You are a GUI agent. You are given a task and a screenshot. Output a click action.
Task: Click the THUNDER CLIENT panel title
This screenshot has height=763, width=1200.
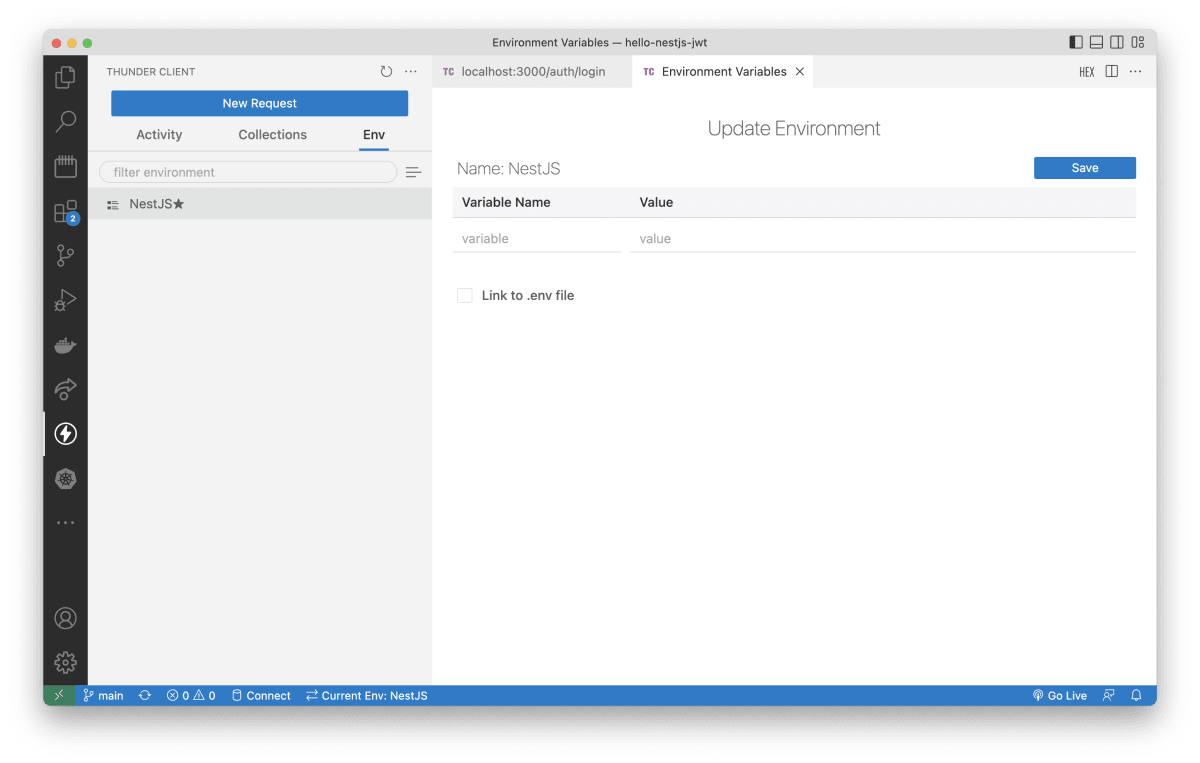tap(151, 72)
